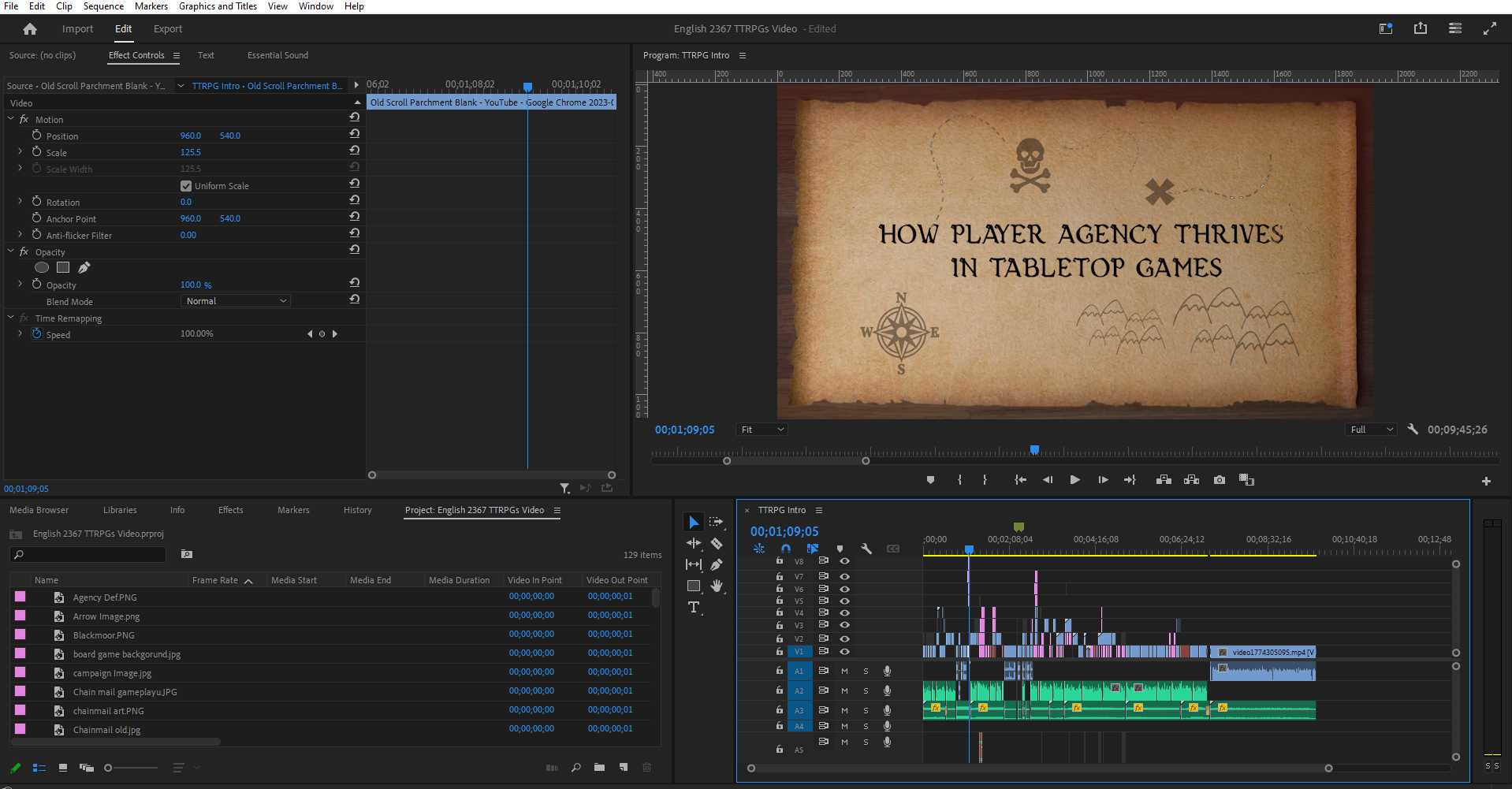Select the Type tool
This screenshot has height=789, width=1512.
click(694, 607)
